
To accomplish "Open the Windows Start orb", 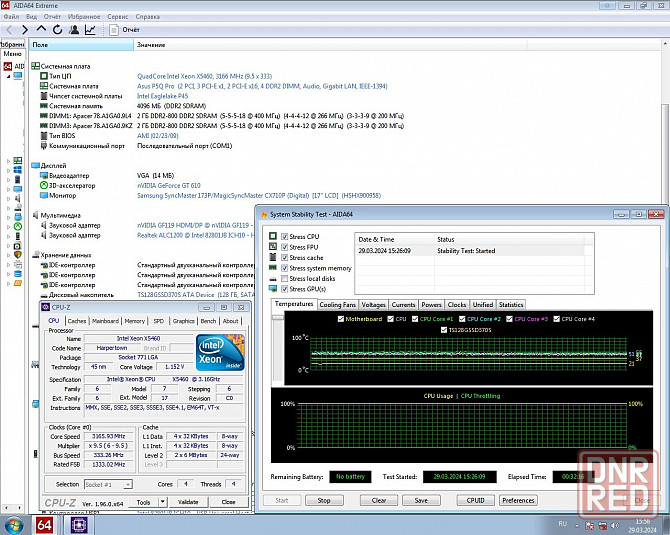I will (x=13, y=525).
